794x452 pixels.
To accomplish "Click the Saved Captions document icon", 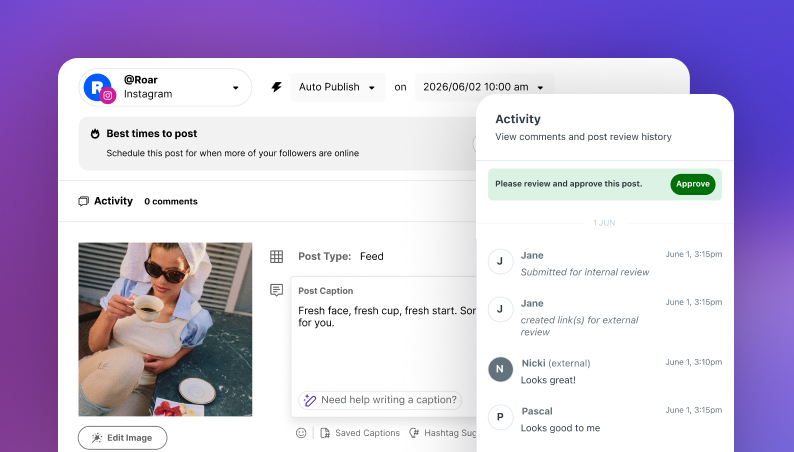I will 325,433.
